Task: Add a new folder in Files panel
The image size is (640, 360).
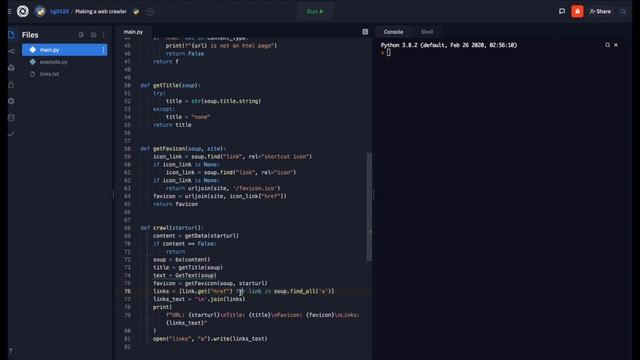Action: click(93, 35)
